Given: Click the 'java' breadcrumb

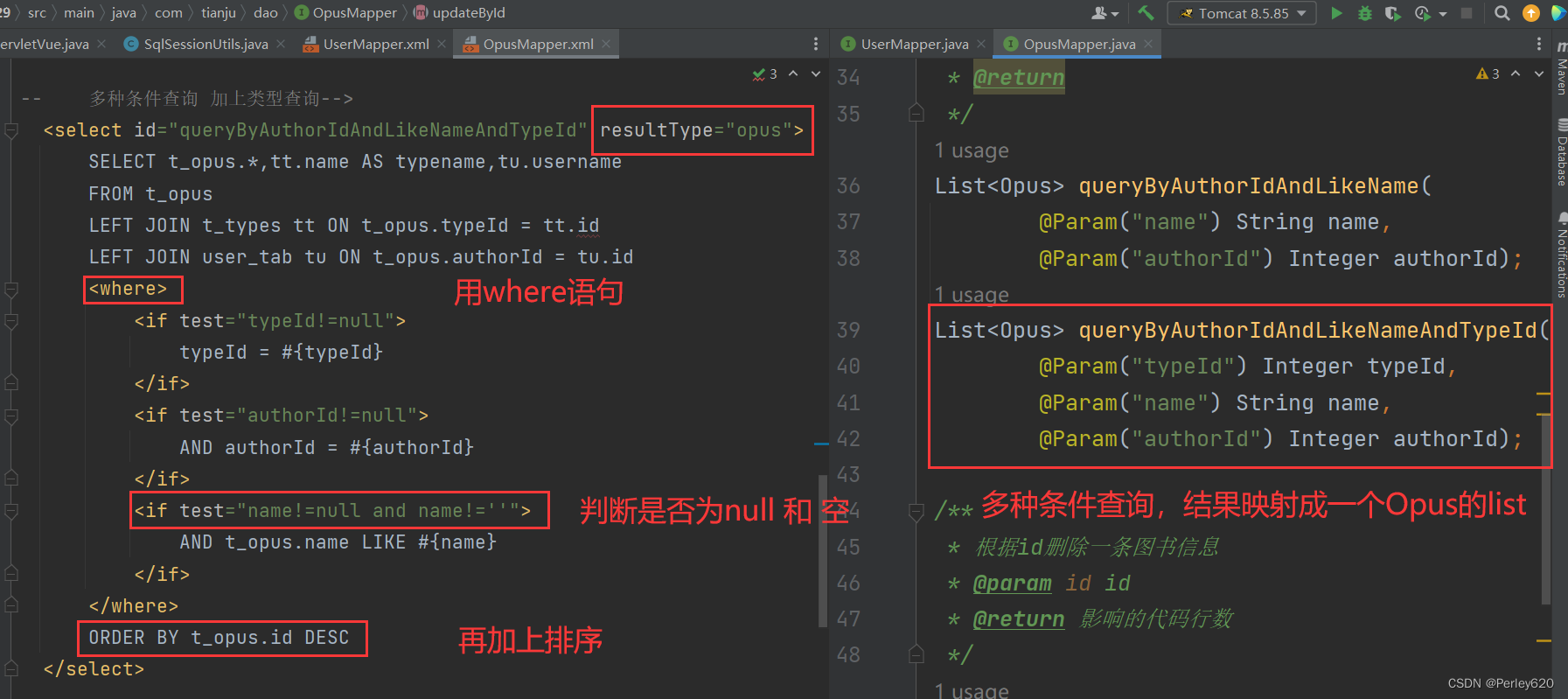Looking at the screenshot, I should [x=124, y=13].
